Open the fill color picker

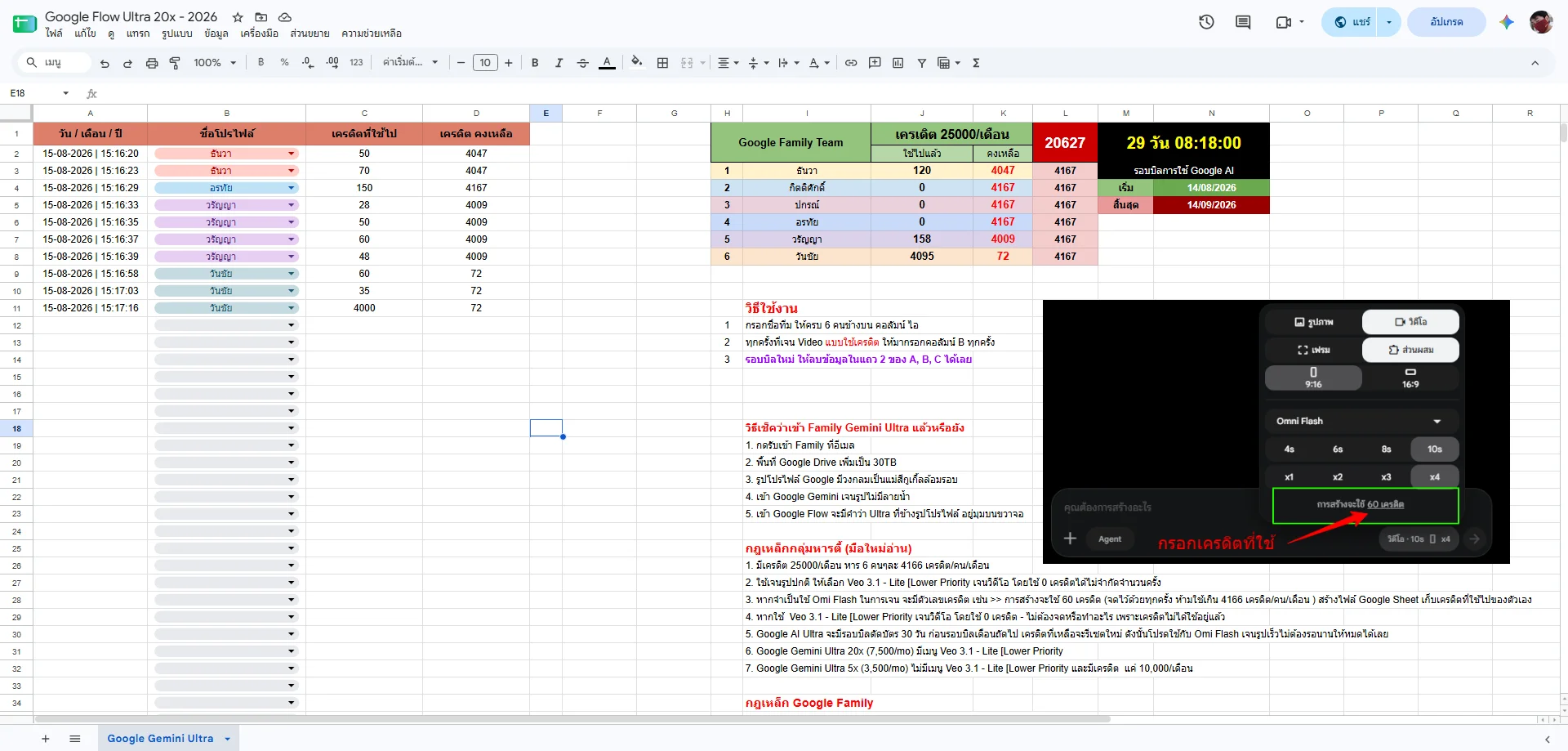click(x=637, y=62)
